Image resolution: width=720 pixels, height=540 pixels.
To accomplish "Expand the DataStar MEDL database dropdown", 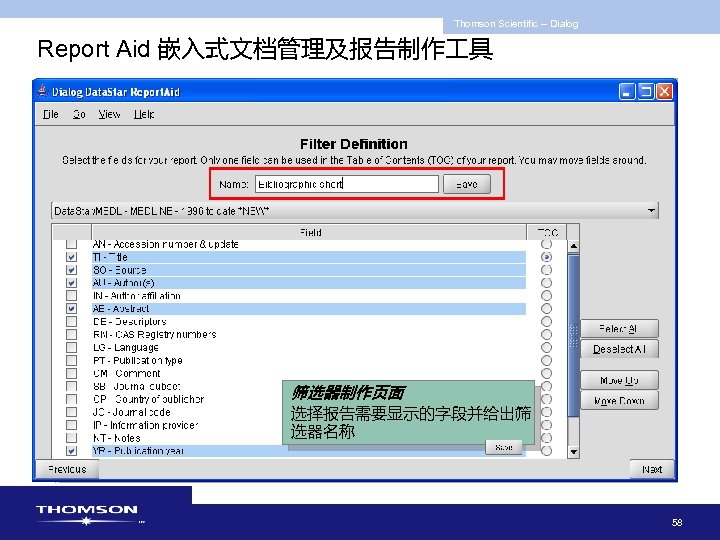I will tap(651, 211).
